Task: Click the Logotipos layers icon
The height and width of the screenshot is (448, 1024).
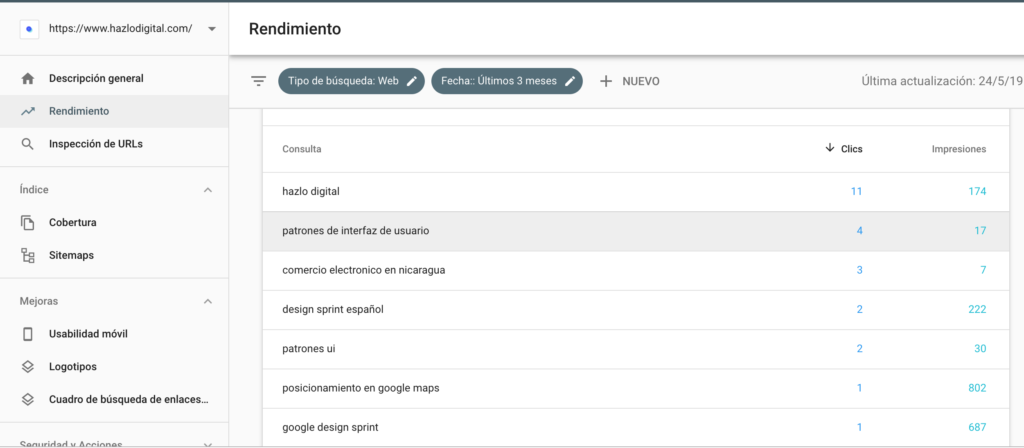Action: 28,367
